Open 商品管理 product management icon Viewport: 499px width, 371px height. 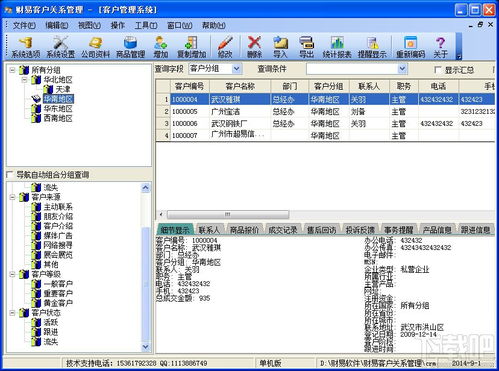[130, 47]
